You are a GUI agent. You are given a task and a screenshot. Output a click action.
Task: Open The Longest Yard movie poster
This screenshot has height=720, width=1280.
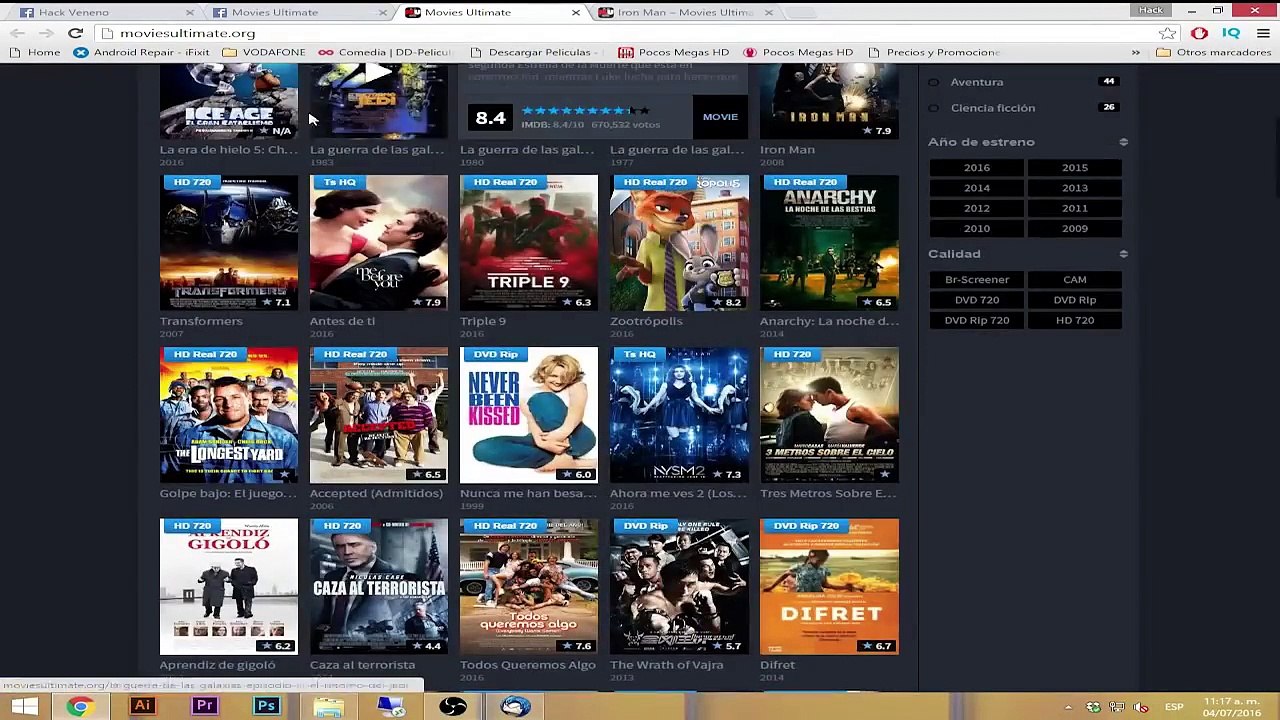[x=229, y=415]
